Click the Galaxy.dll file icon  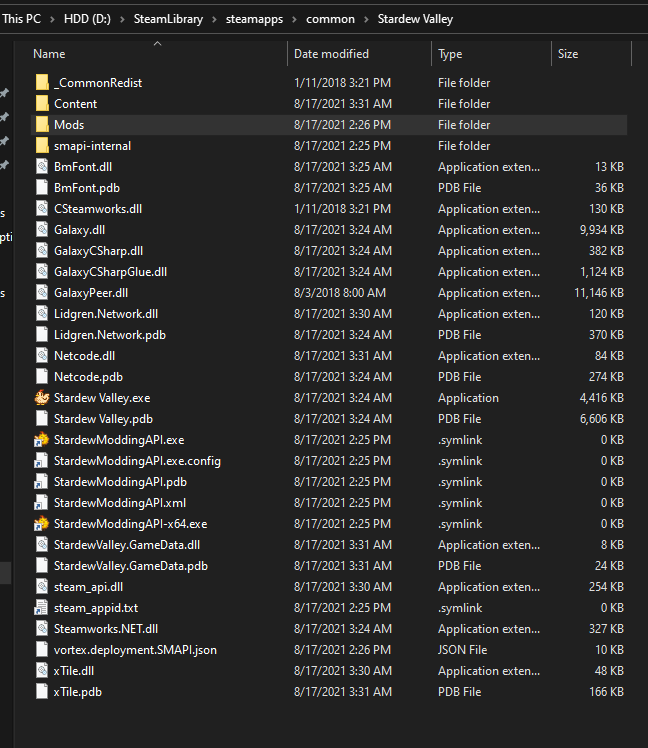(42, 229)
